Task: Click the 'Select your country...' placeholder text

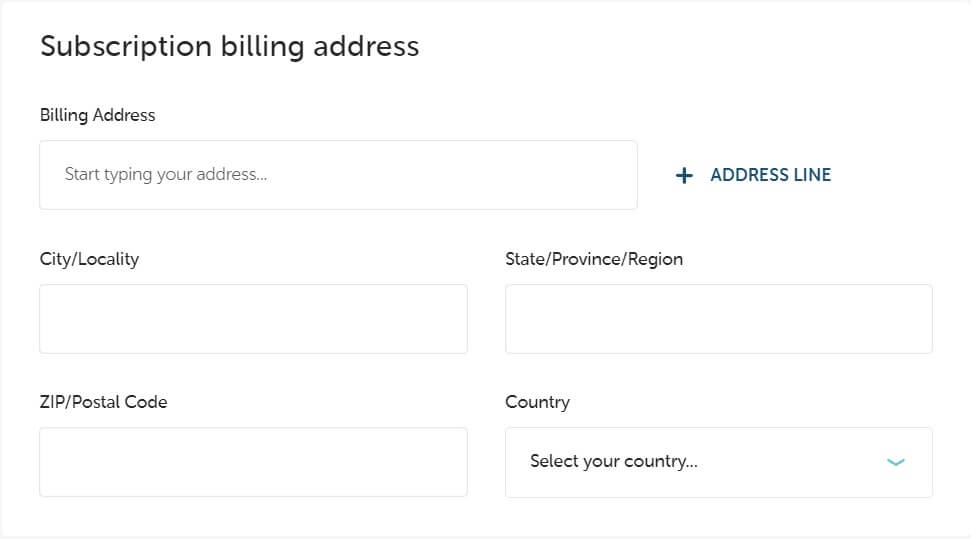Action: coord(613,462)
